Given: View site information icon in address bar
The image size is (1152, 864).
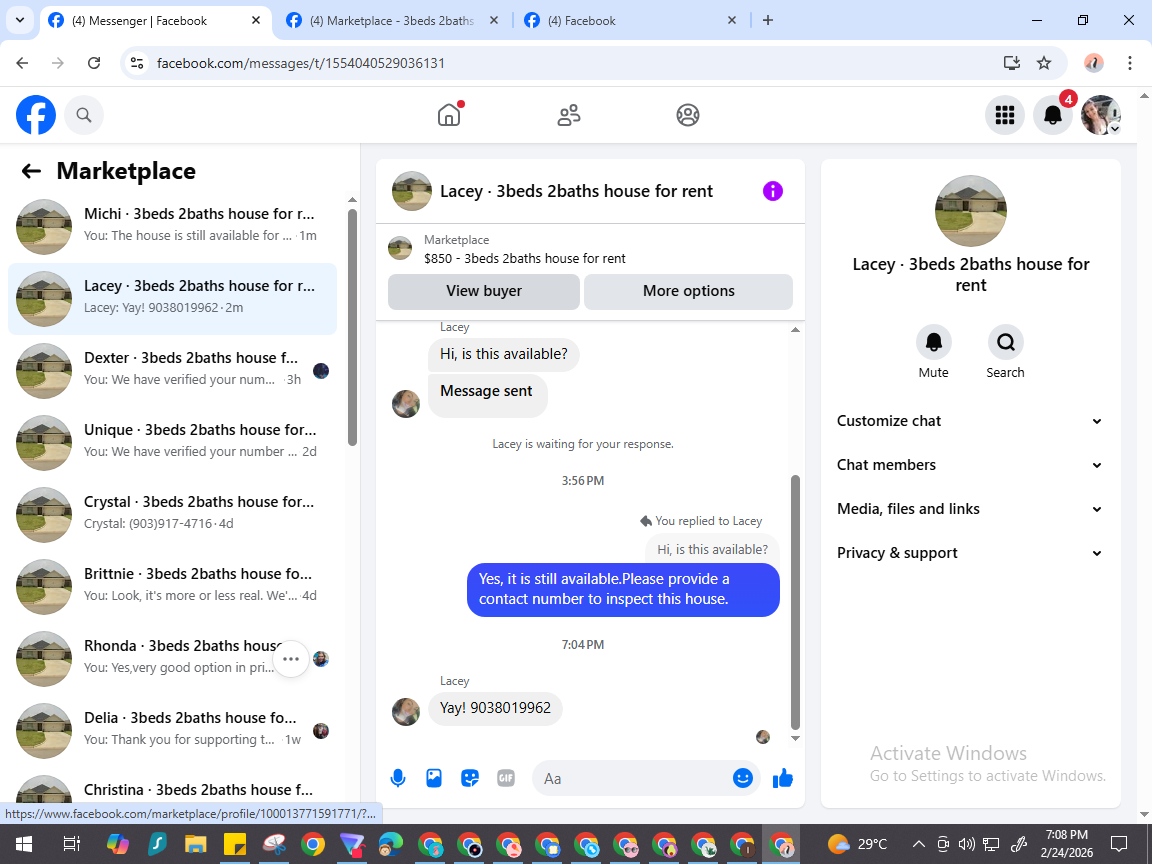Looking at the screenshot, I should [137, 63].
